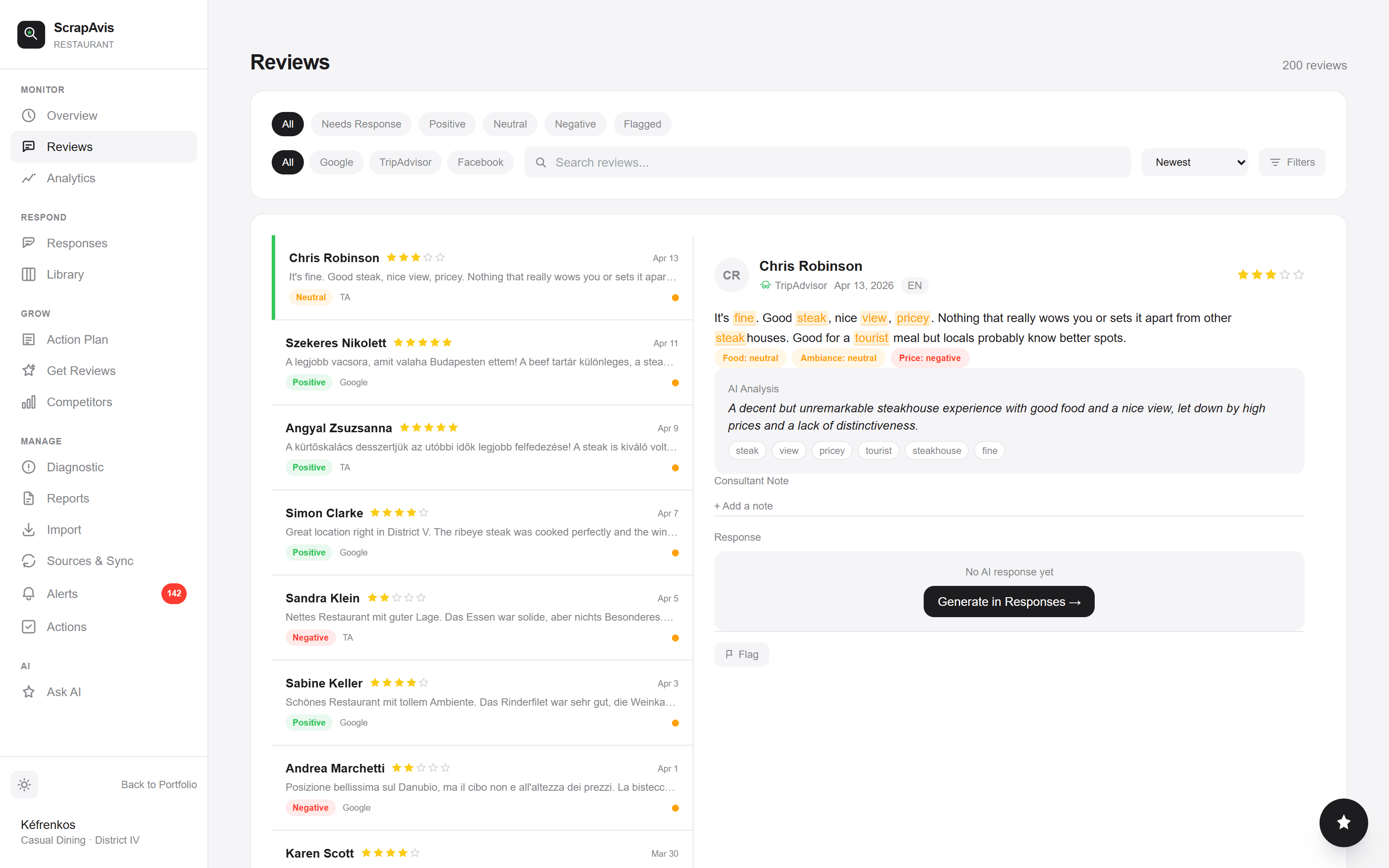Click Neutral badge on Chris Robinson review
The width and height of the screenshot is (1389, 868).
click(x=310, y=297)
